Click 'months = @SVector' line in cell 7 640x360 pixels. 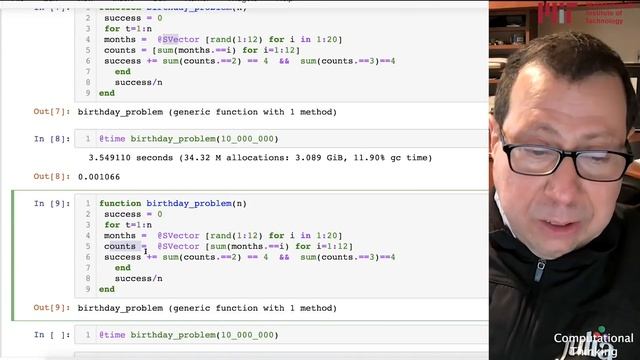point(223,40)
